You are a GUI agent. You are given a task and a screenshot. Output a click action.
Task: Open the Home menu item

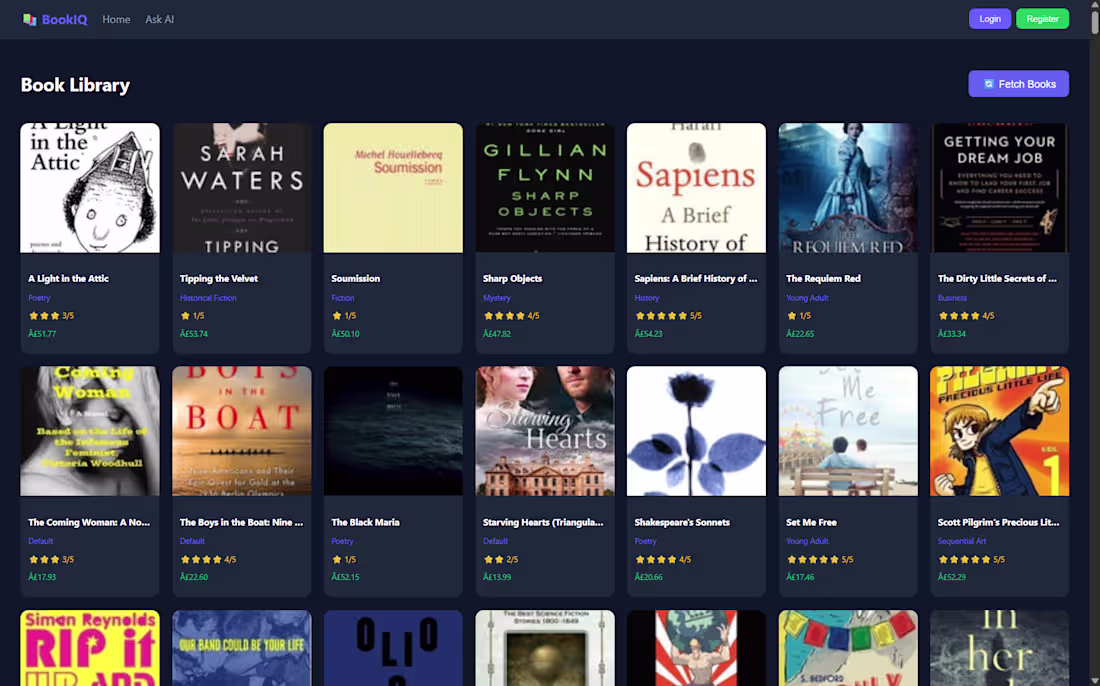coord(116,20)
